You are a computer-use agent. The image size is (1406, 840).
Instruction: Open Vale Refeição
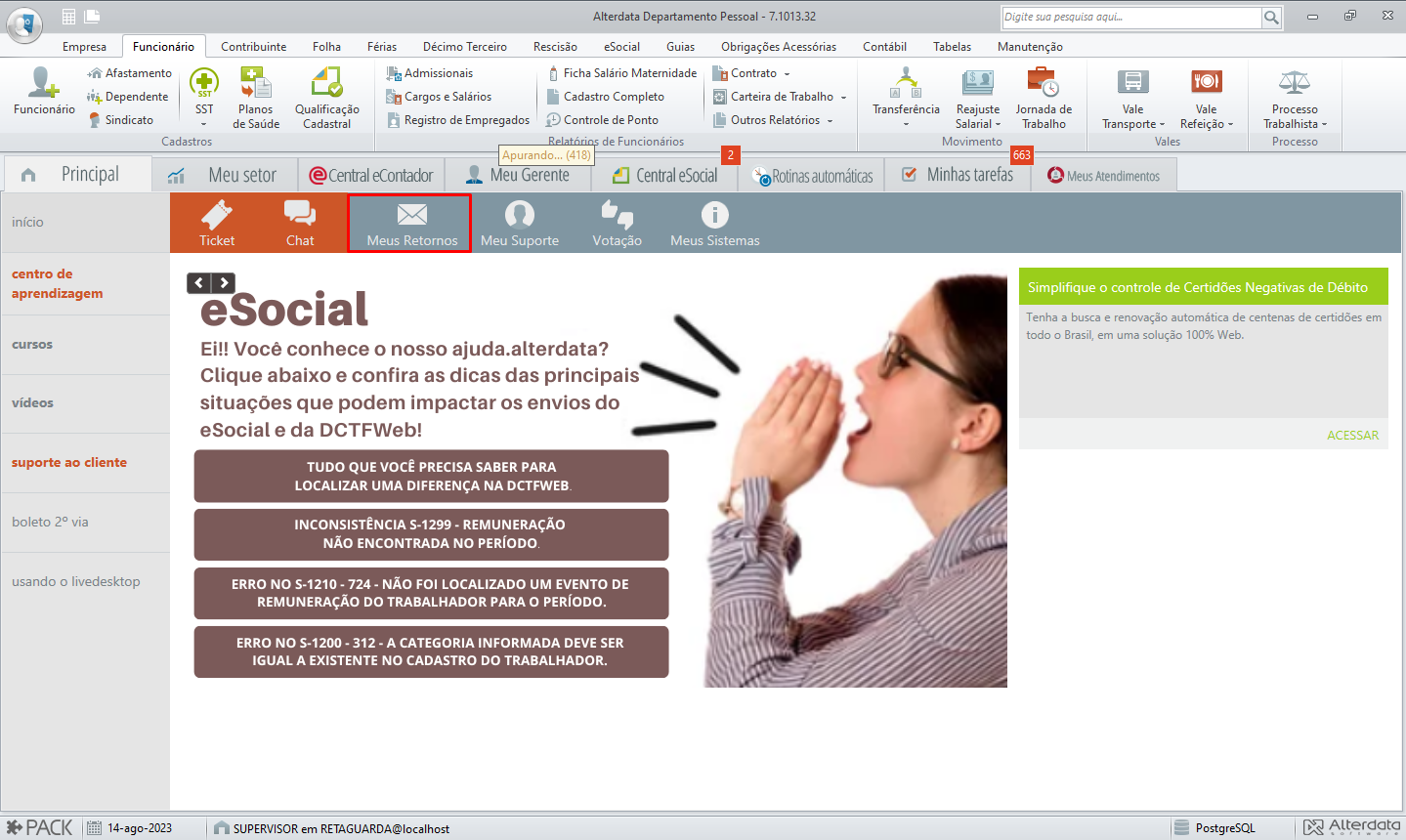[x=1207, y=98]
